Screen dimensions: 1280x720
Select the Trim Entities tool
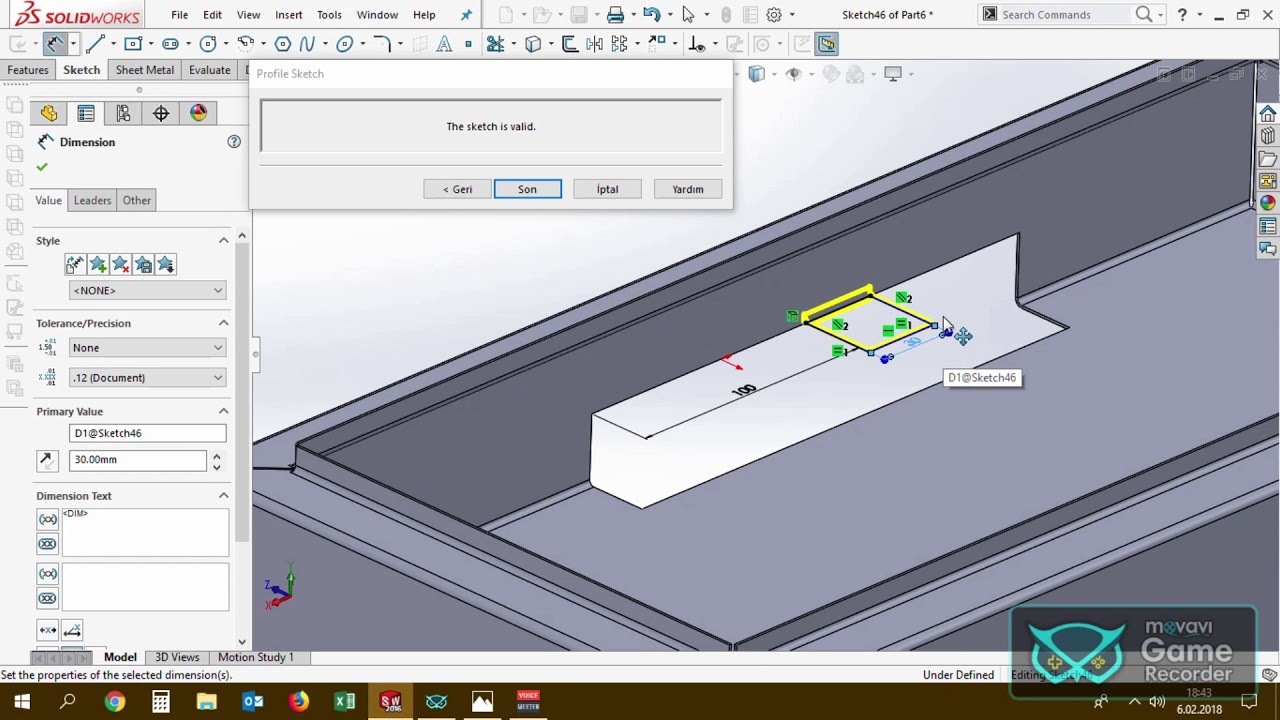pyautogui.click(x=494, y=44)
